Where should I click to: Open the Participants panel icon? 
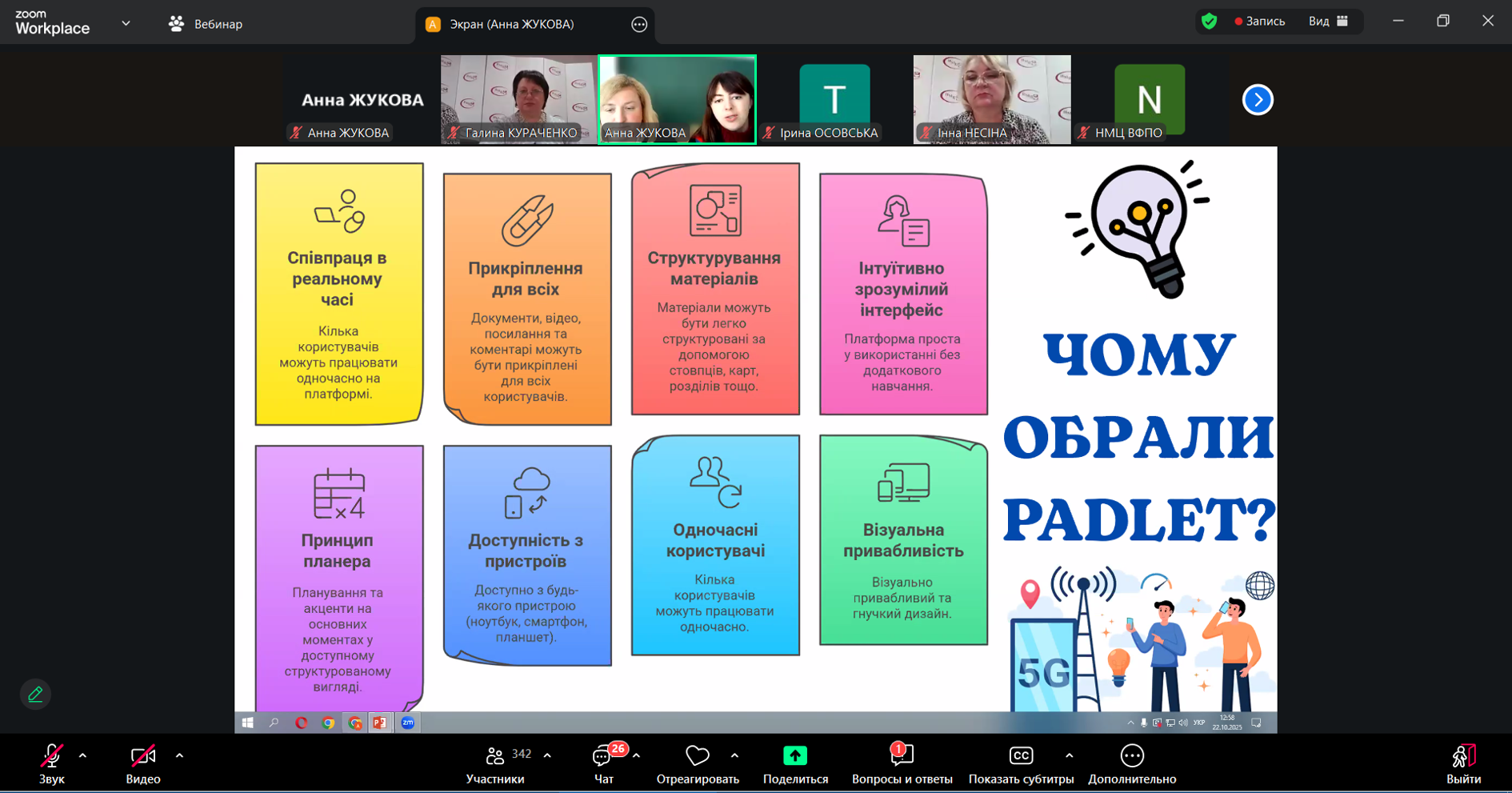(495, 756)
